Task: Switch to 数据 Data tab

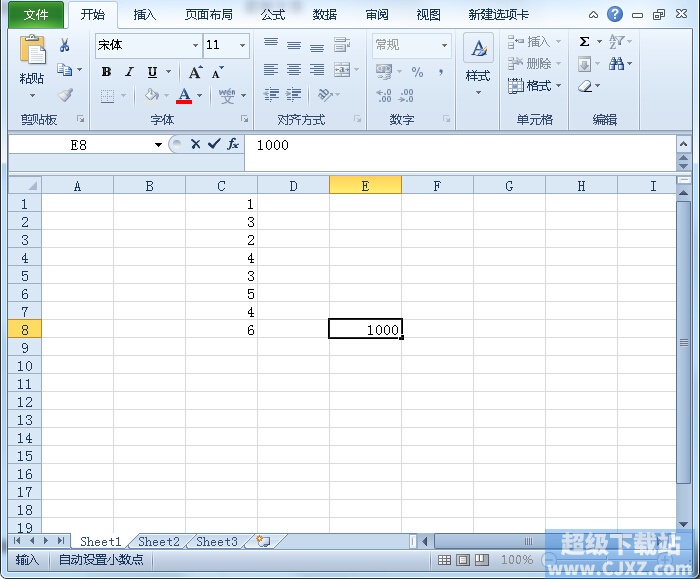Action: pos(325,15)
